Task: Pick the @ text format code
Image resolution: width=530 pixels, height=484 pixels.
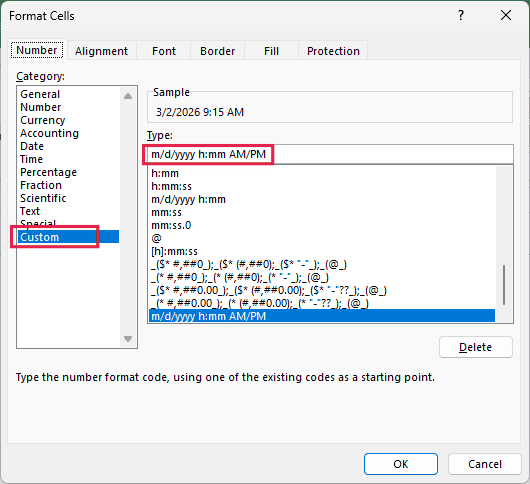Action: [x=322, y=238]
